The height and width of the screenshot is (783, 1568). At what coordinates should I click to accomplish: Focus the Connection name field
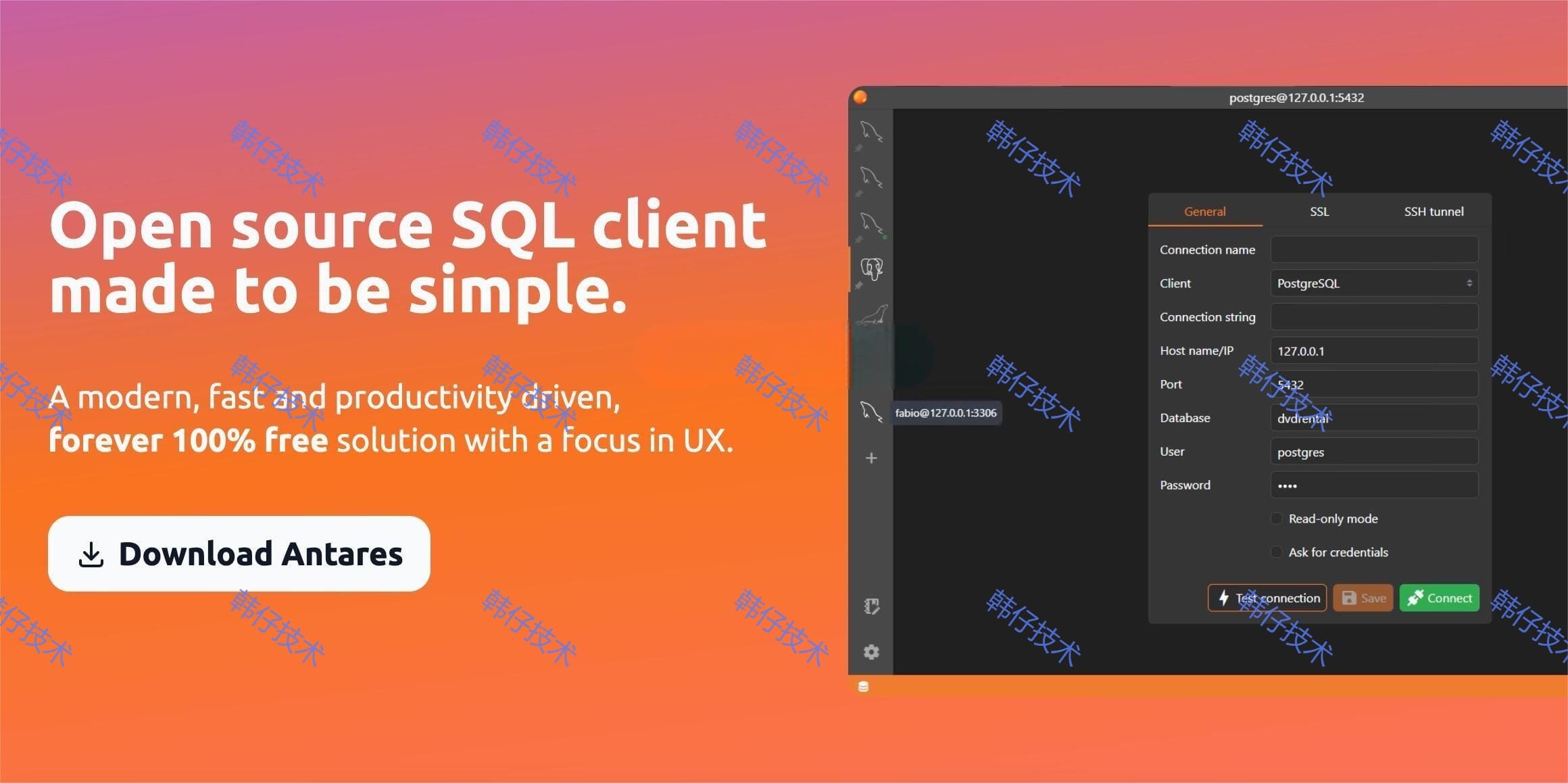pos(1374,250)
